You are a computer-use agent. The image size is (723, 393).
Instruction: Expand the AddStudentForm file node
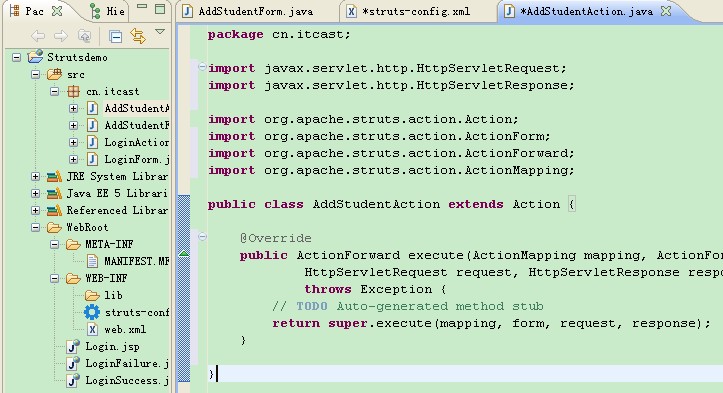73,125
